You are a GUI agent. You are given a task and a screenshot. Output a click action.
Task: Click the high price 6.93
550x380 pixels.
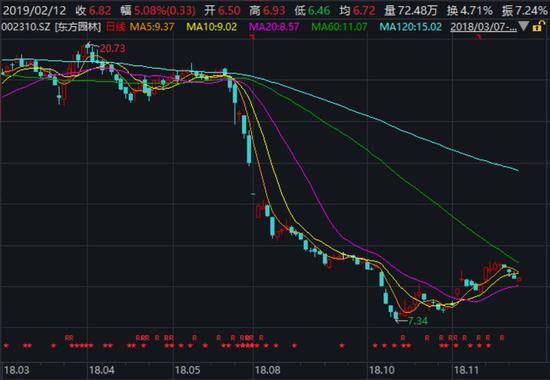pyautogui.click(x=274, y=11)
